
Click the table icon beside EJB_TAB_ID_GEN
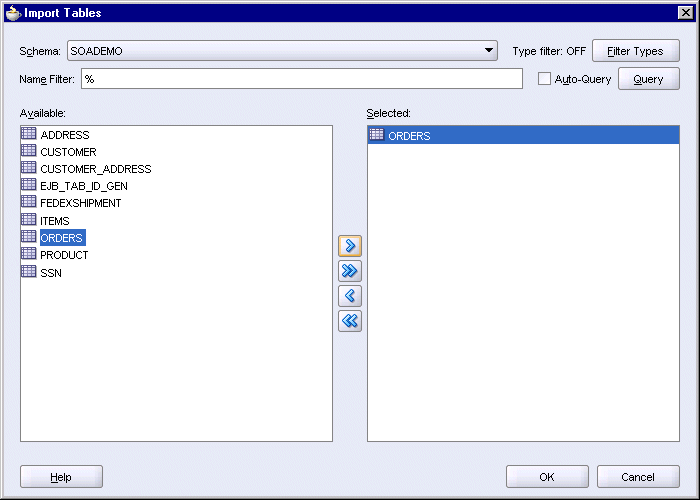pyautogui.click(x=29, y=184)
